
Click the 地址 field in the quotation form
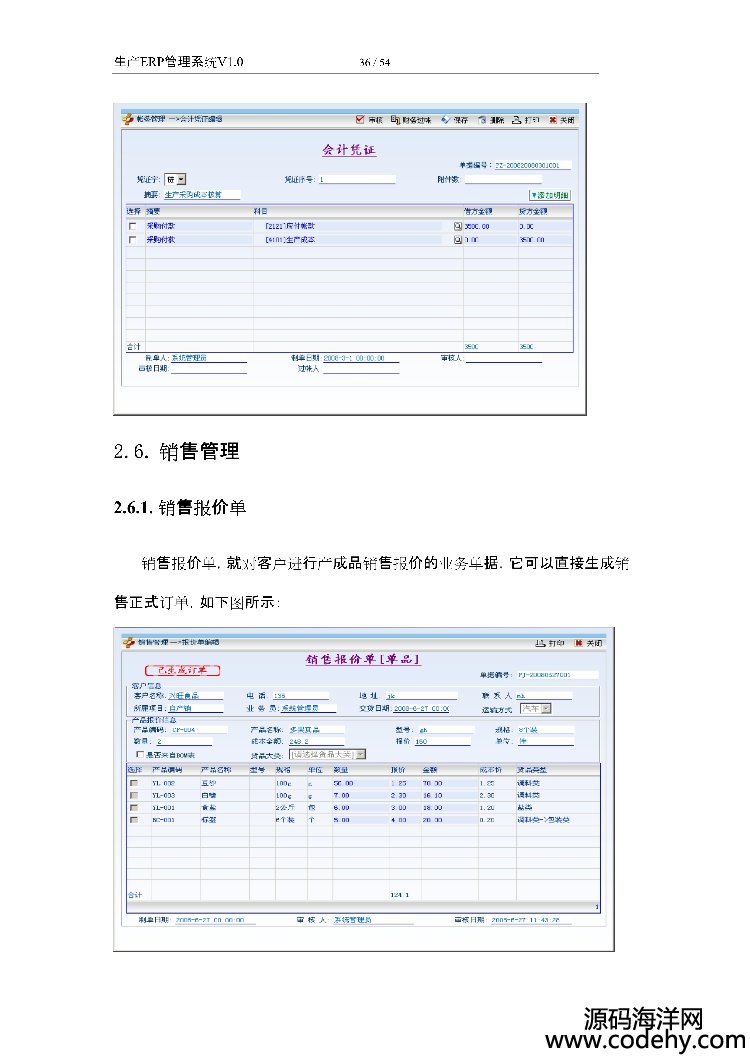click(x=421, y=696)
